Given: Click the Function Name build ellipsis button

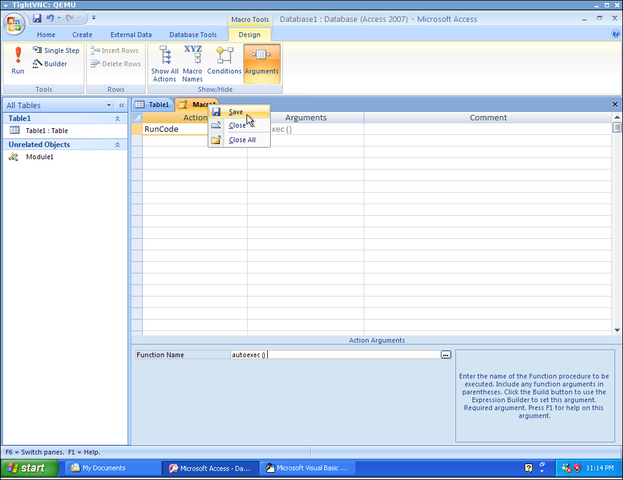Looking at the screenshot, I should pyautogui.click(x=446, y=354).
